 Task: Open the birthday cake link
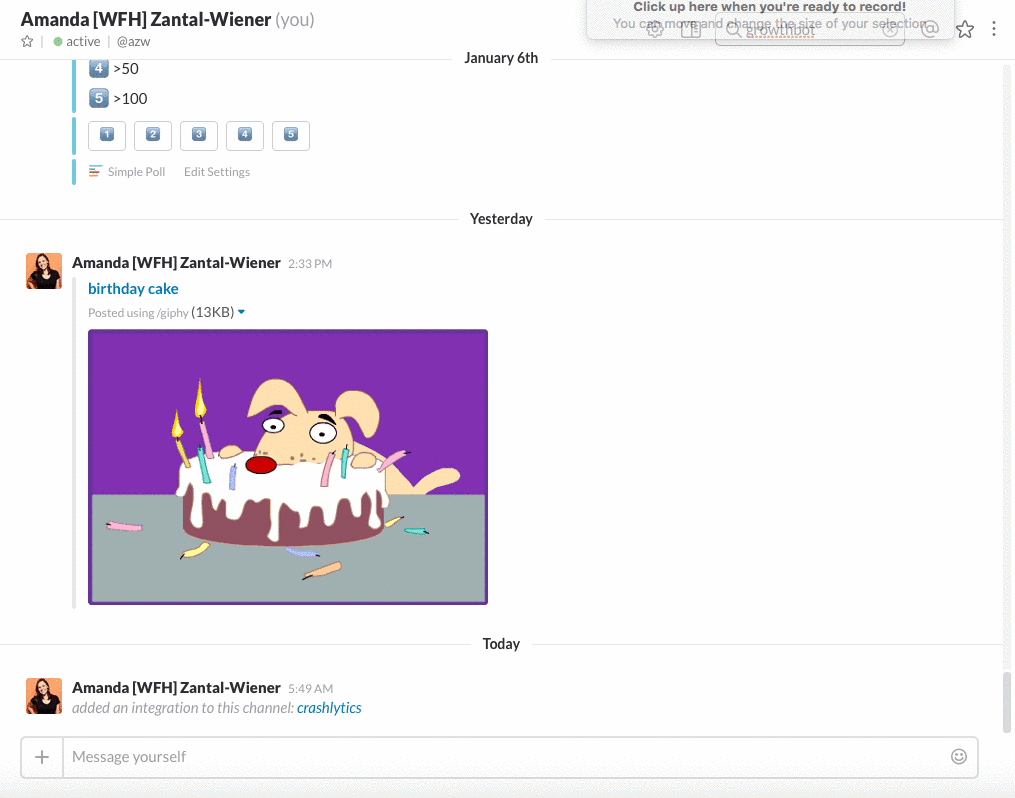[x=133, y=289]
